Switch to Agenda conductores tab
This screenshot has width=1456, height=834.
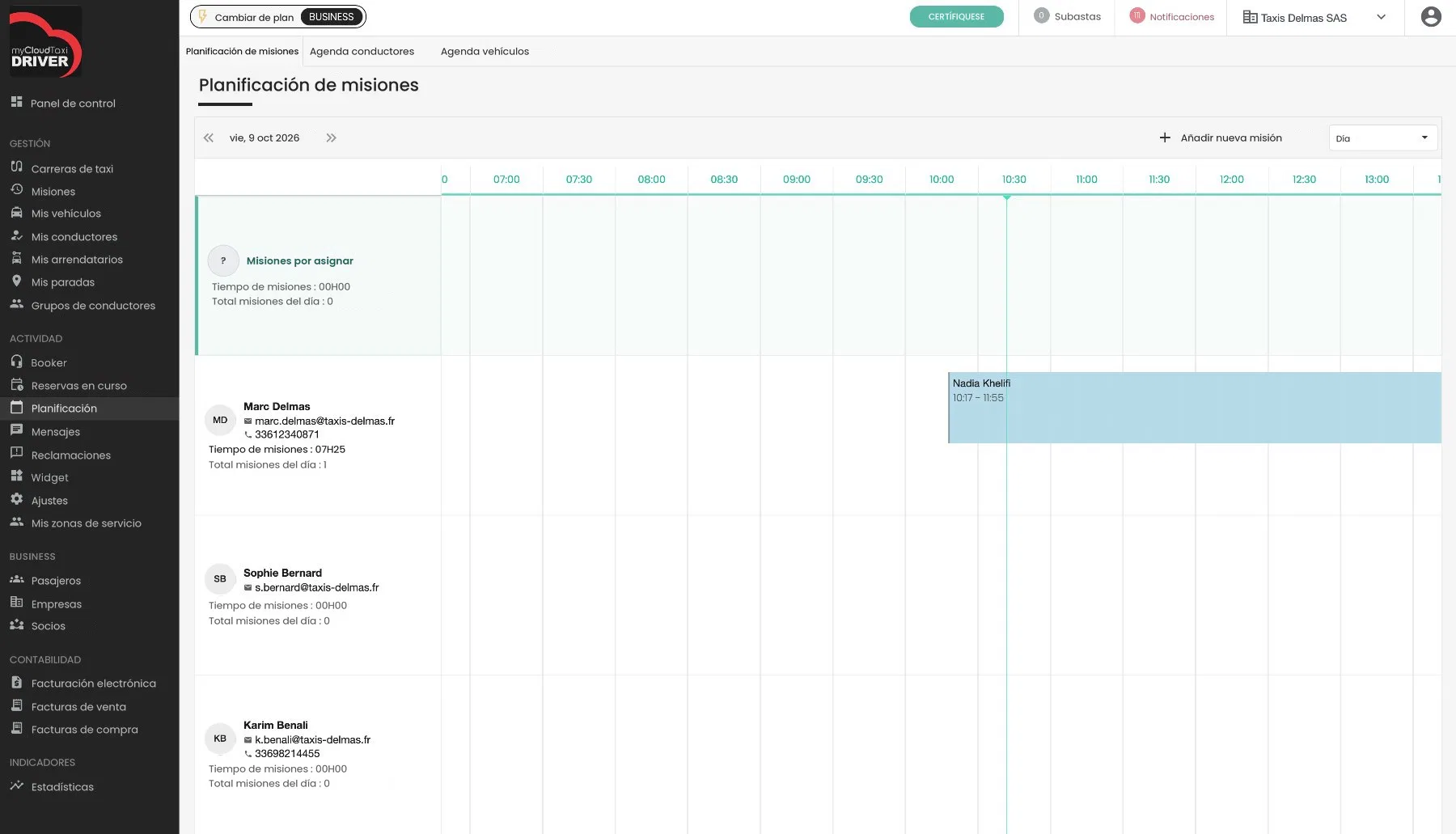pyautogui.click(x=362, y=52)
